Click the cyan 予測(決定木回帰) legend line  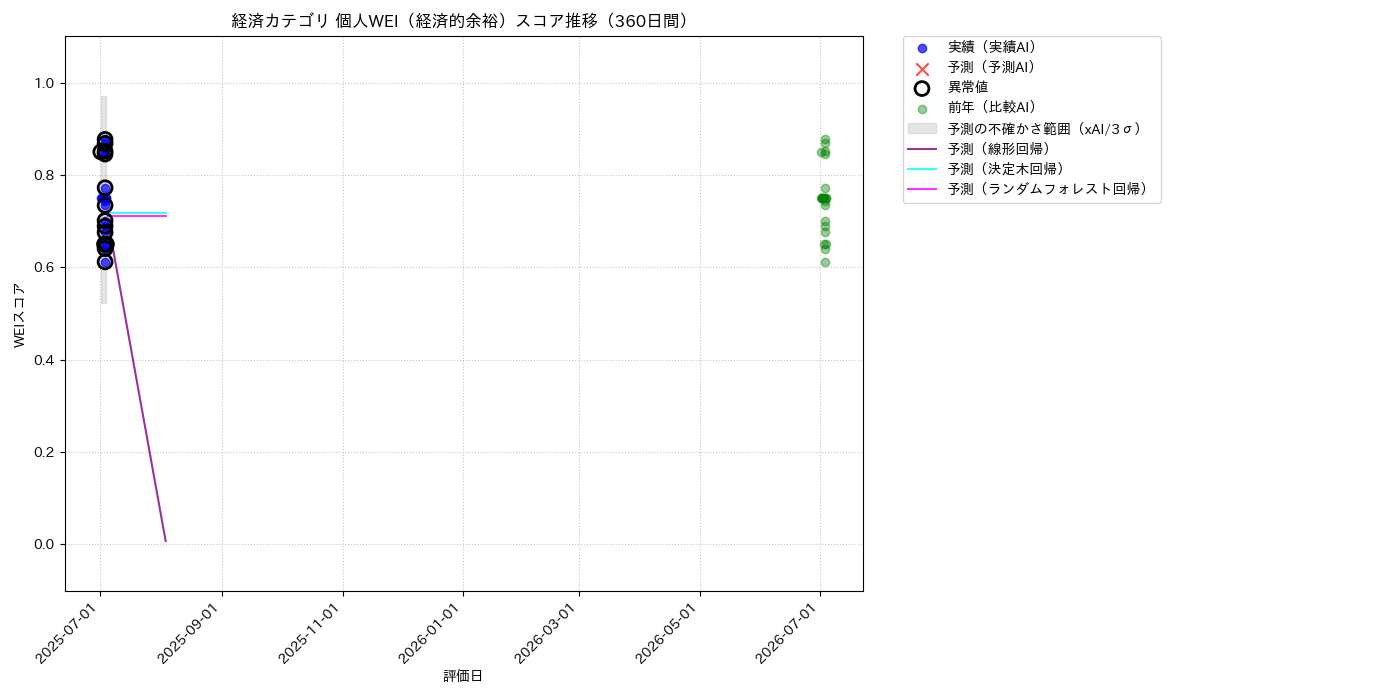[922, 169]
